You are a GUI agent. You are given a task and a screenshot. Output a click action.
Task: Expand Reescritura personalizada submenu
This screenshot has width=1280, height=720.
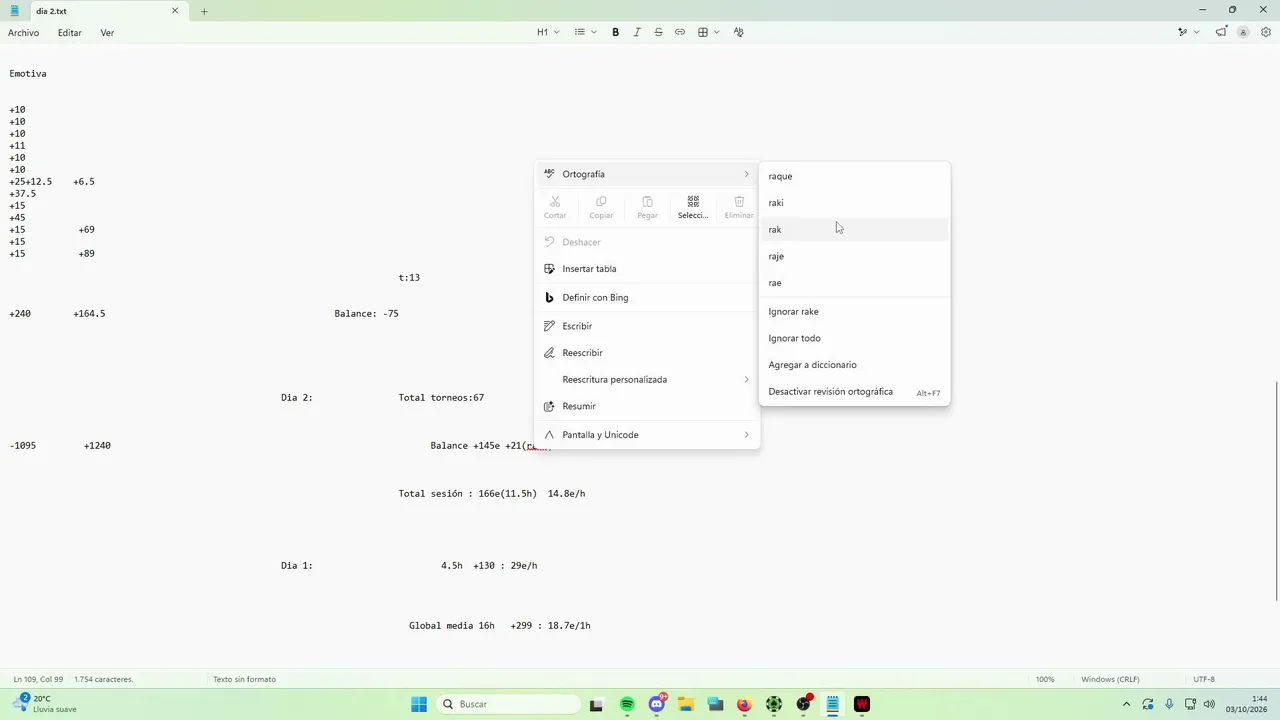[x=647, y=380]
